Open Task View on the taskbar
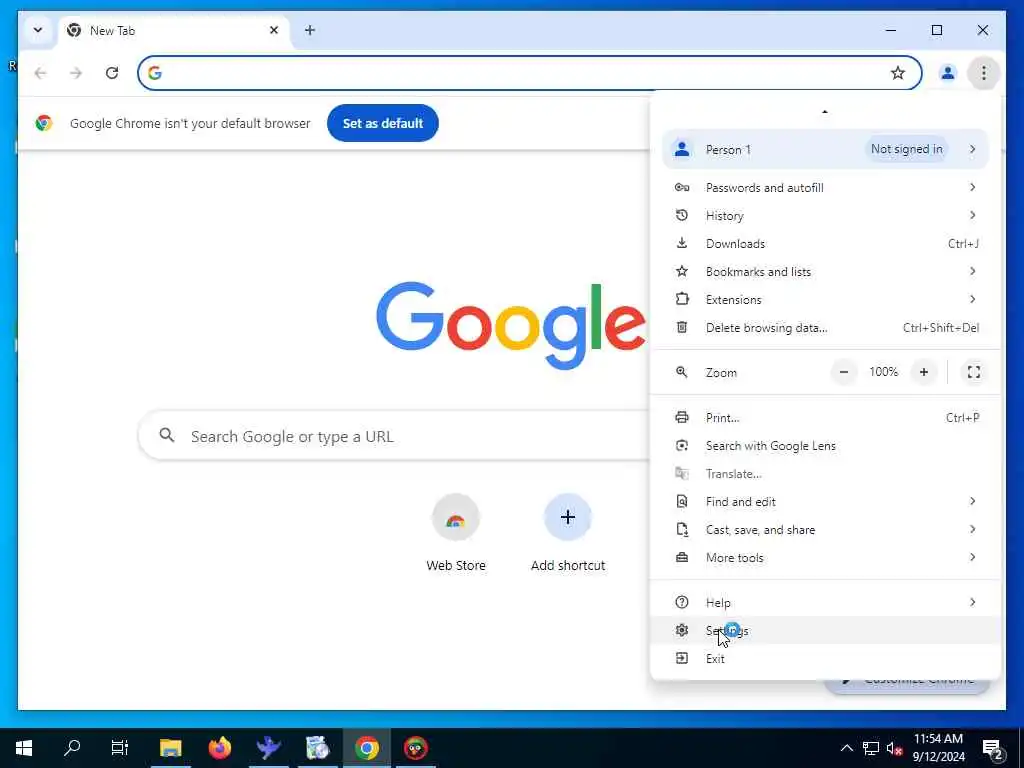This screenshot has width=1024, height=768. click(120, 748)
